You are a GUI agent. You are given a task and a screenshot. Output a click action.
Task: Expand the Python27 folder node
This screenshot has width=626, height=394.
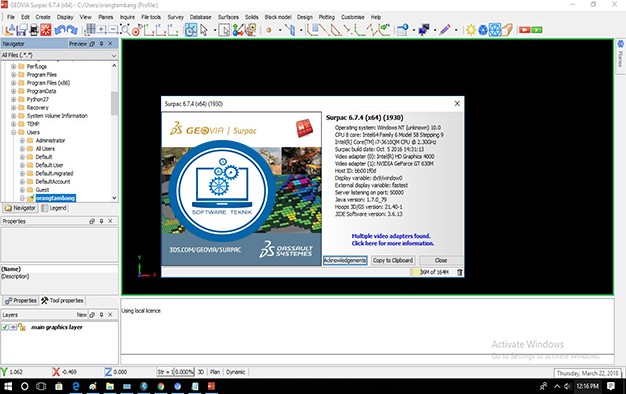click(14, 99)
